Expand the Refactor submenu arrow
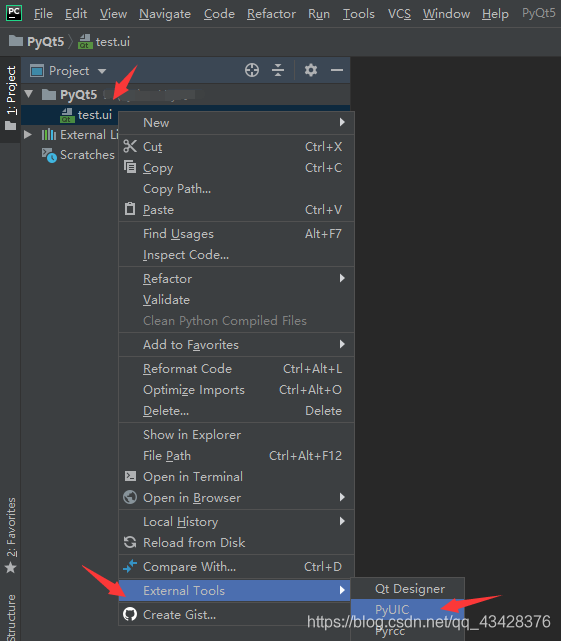The width and height of the screenshot is (561, 641). tap(342, 278)
